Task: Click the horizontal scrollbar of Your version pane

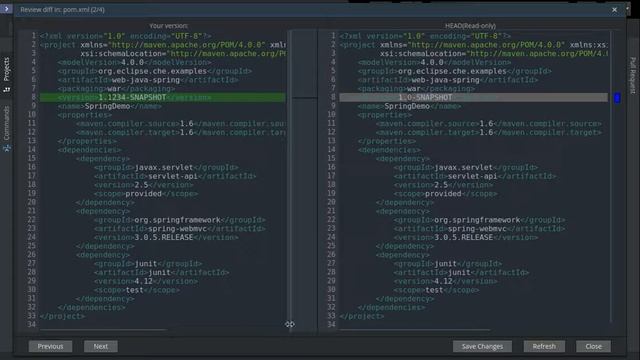Action: point(103,329)
